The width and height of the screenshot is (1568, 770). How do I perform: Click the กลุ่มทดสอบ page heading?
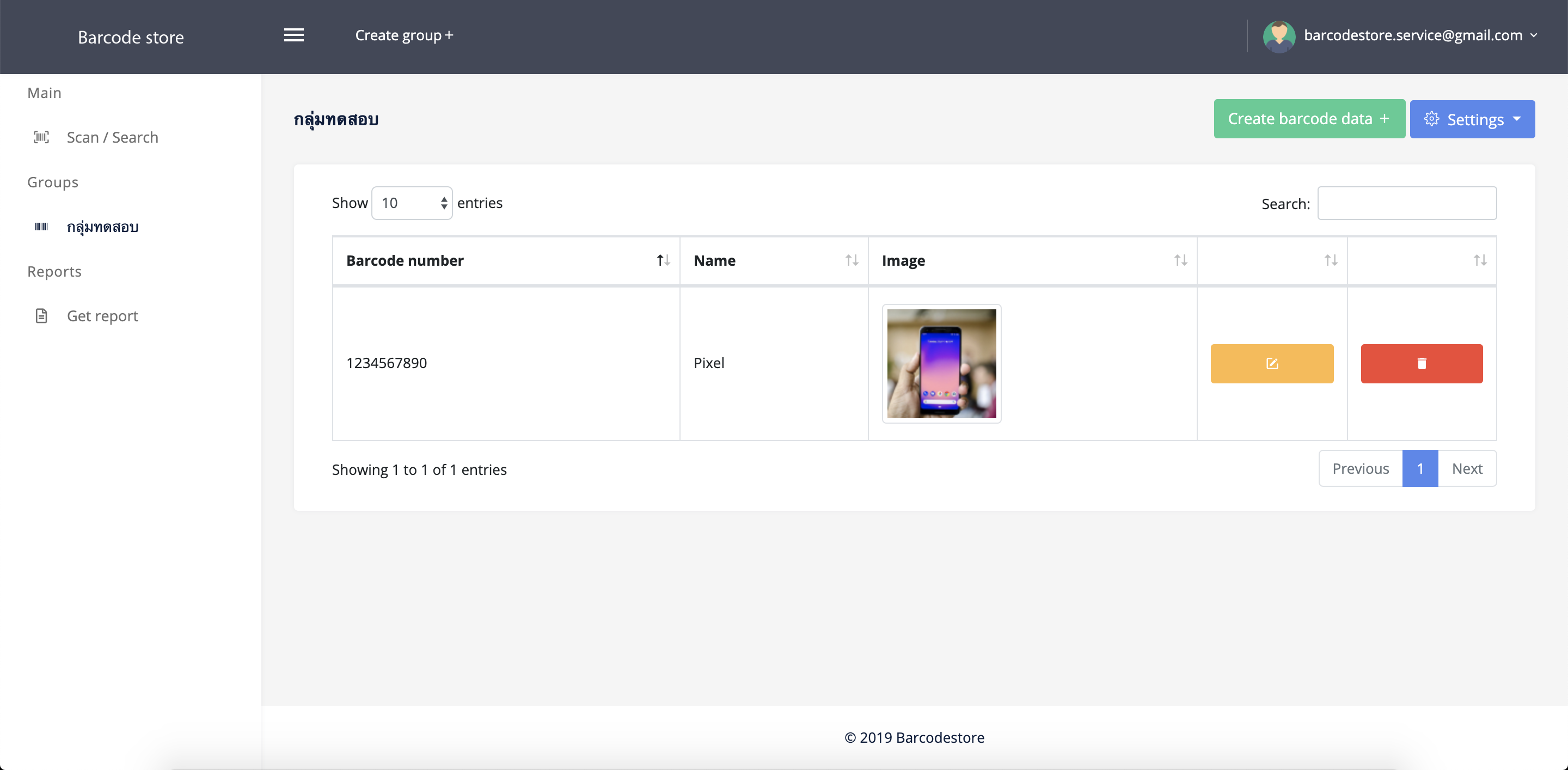[x=336, y=119]
